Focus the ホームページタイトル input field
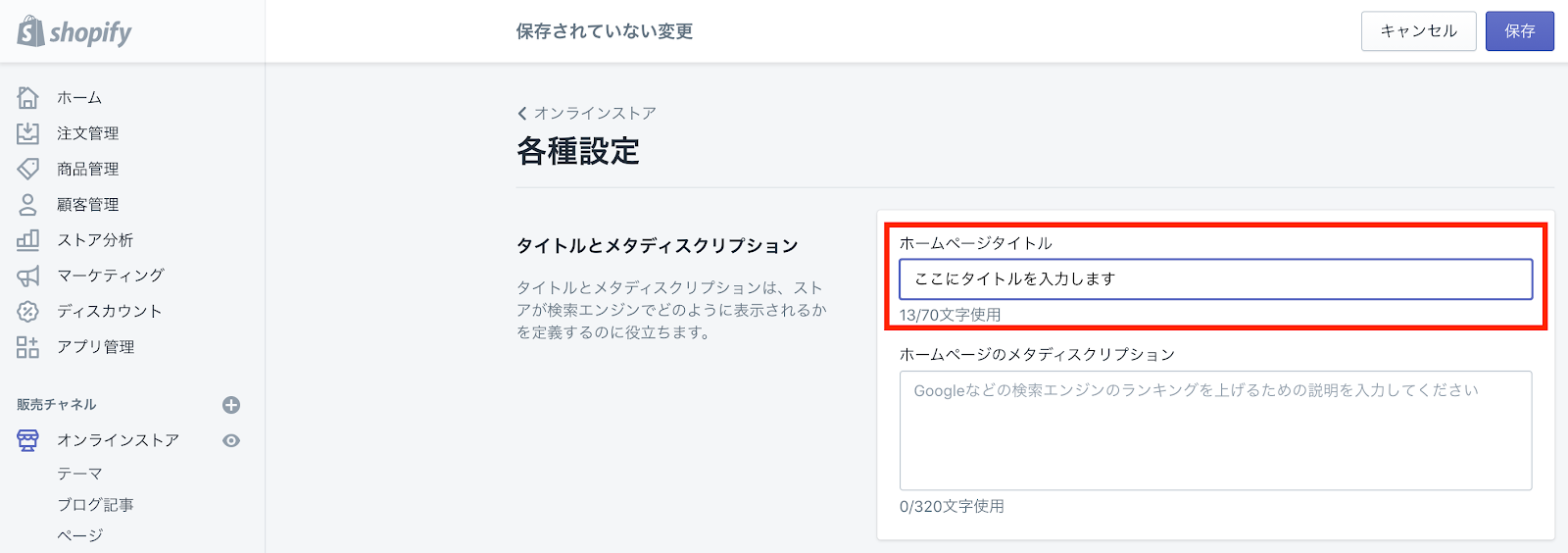 click(1215, 279)
